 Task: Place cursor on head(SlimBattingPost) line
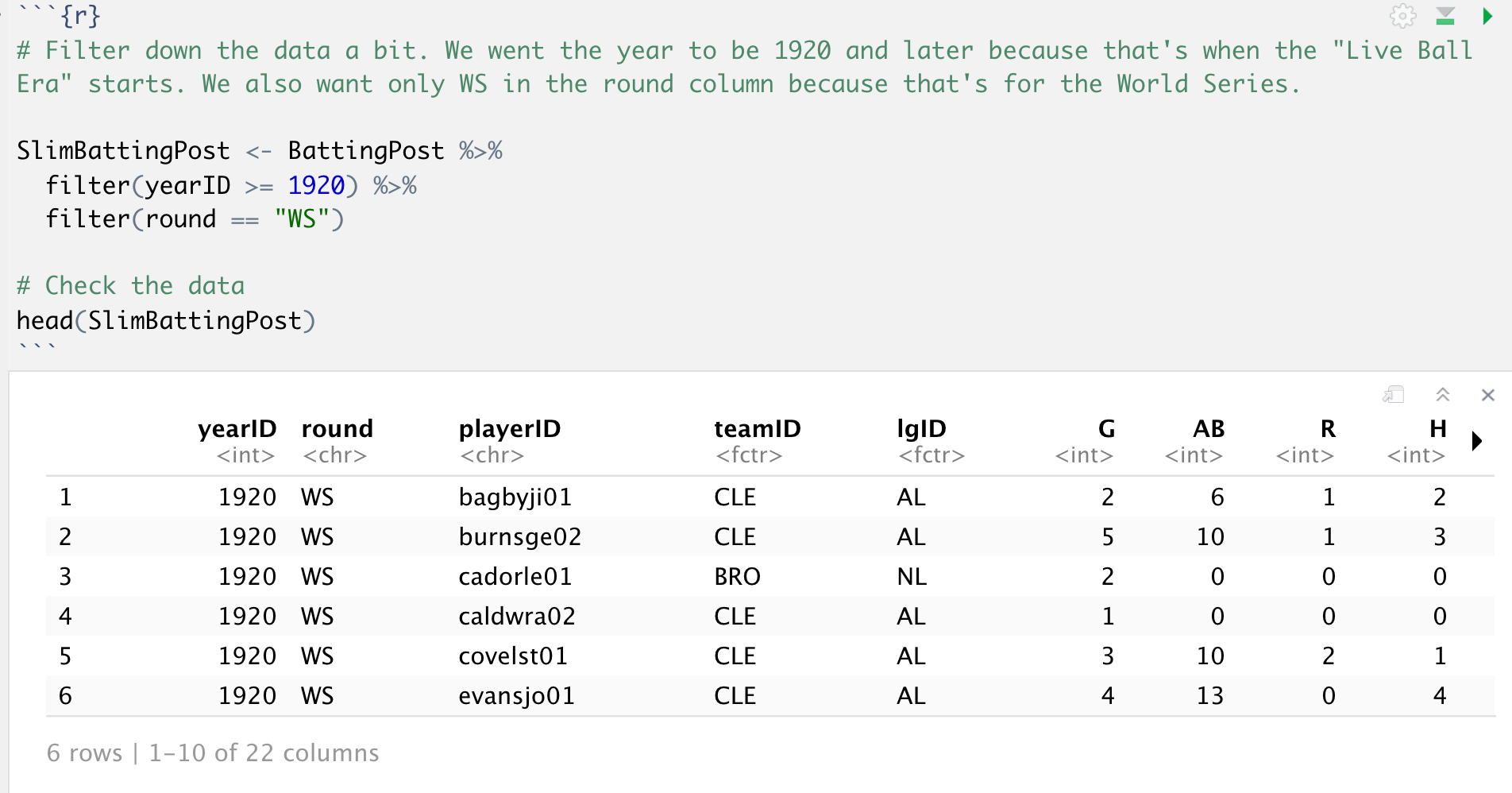click(x=166, y=321)
